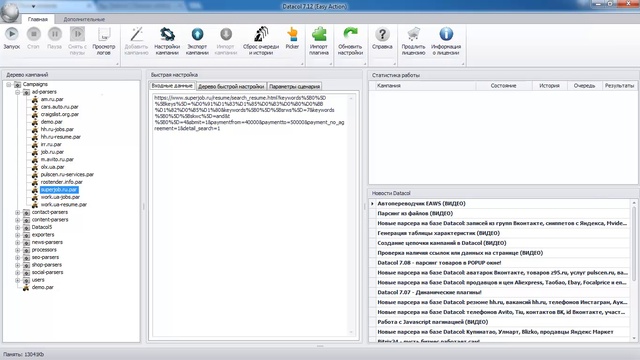Open Настройки кампании
This screenshot has height=360, width=640.
coord(167,41)
